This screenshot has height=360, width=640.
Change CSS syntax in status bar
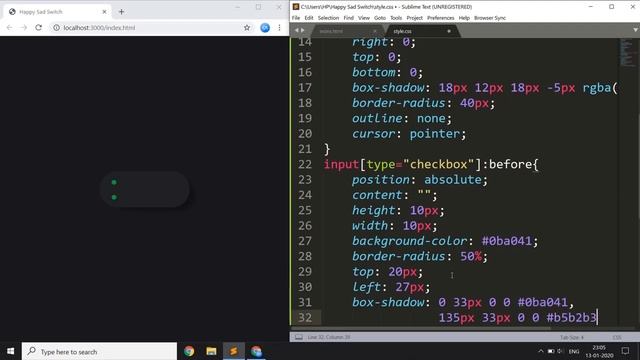[617, 338]
